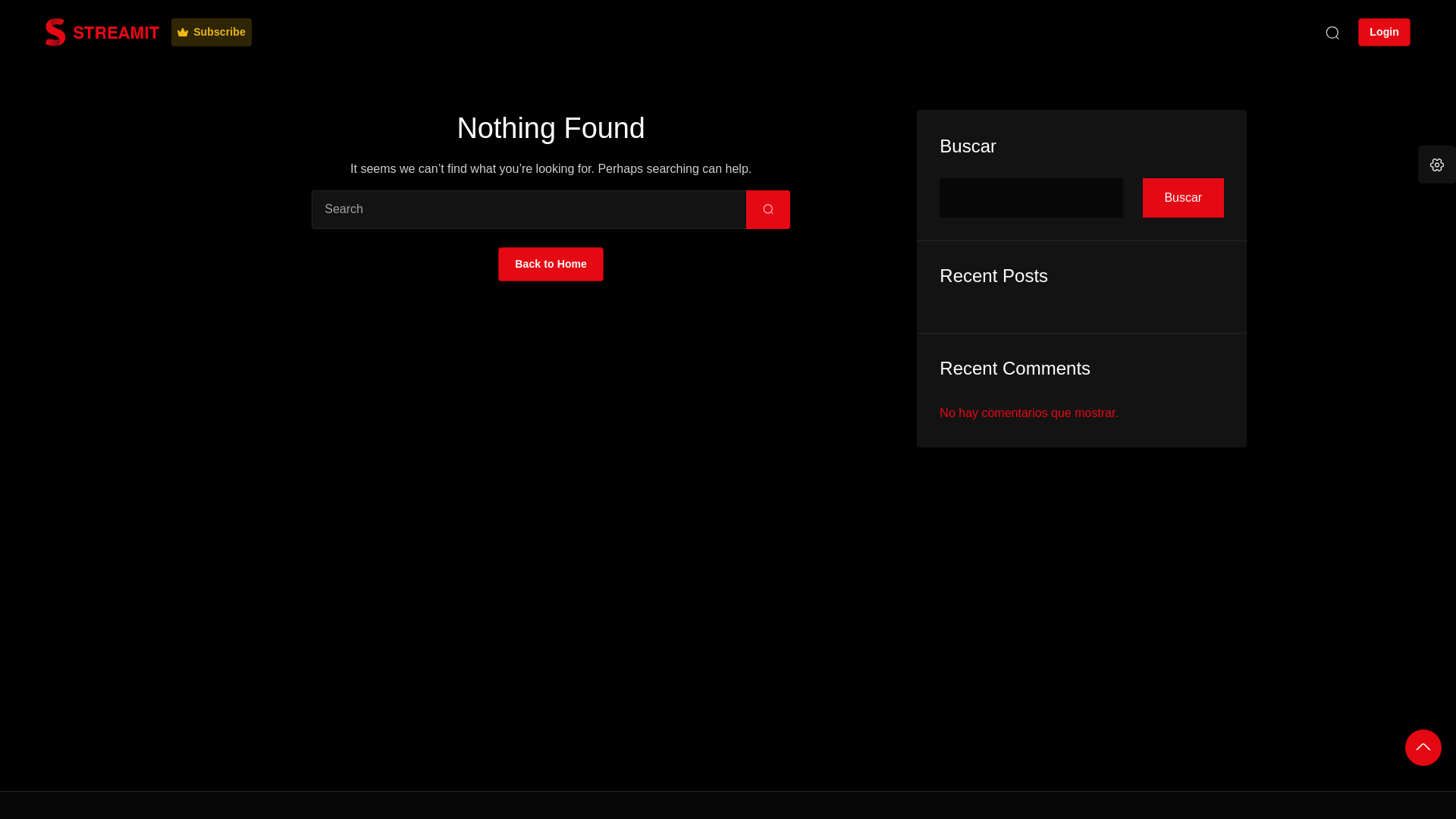Click the 'It seems we can't find' message
1456x819 pixels.
[551, 169]
